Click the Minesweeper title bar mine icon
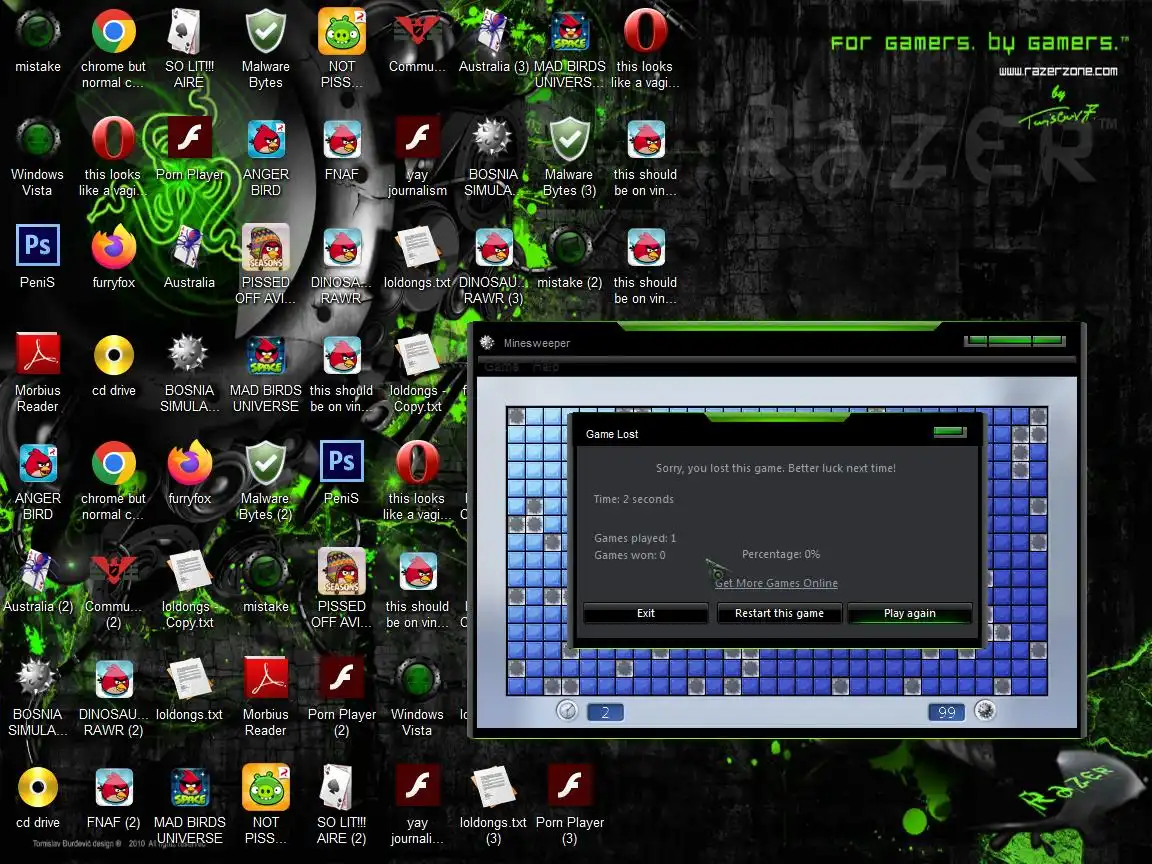This screenshot has height=864, width=1152. coord(486,342)
